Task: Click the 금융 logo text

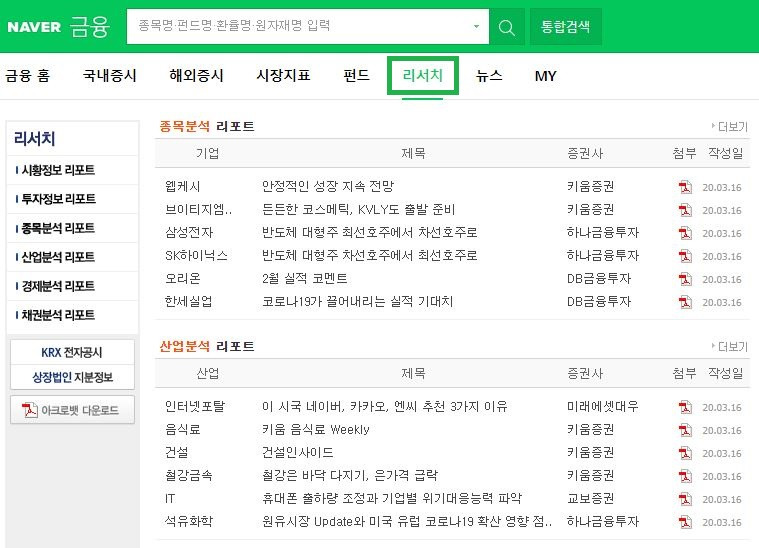Action: [90, 27]
